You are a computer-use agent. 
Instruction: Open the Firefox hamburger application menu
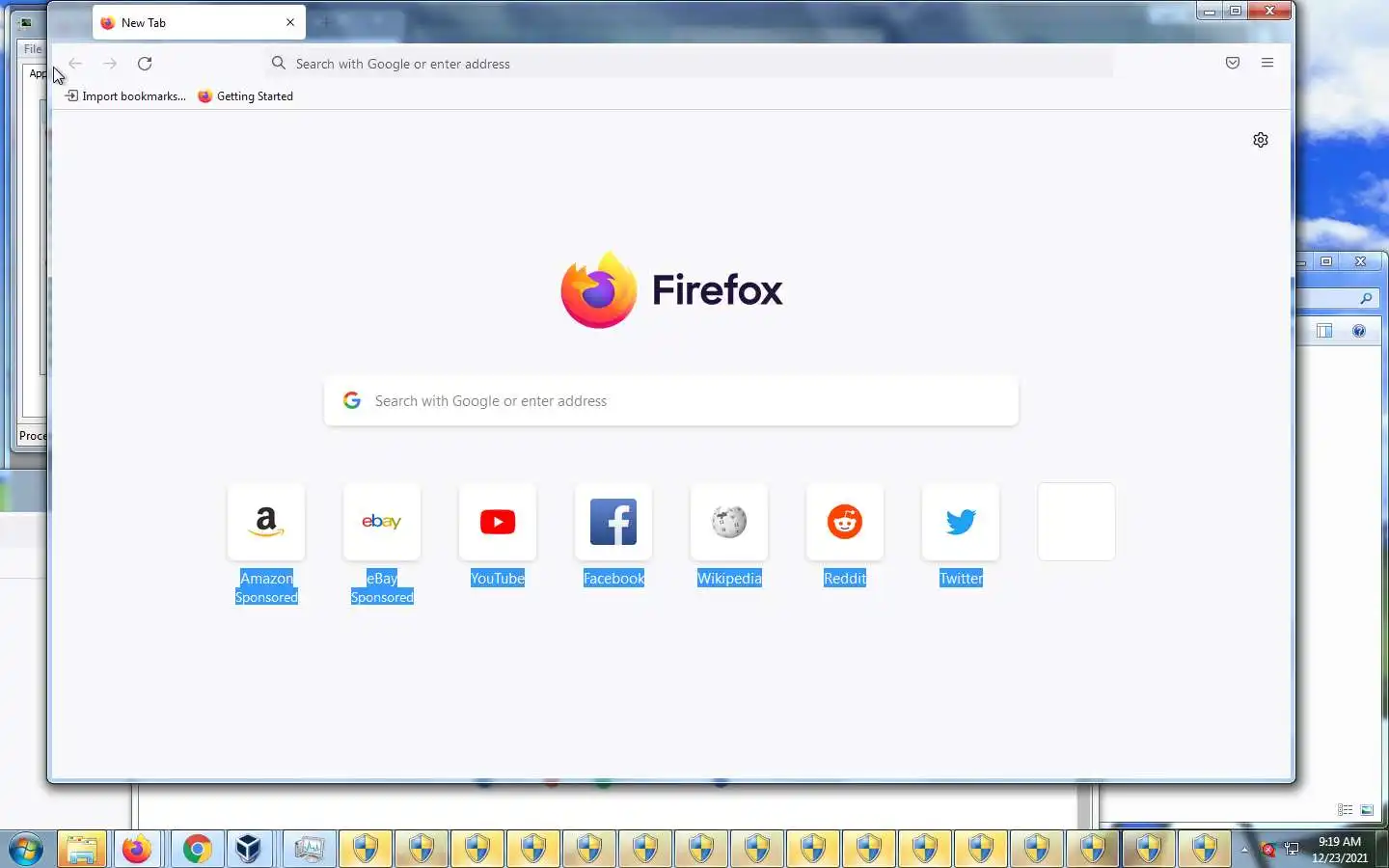1267,63
